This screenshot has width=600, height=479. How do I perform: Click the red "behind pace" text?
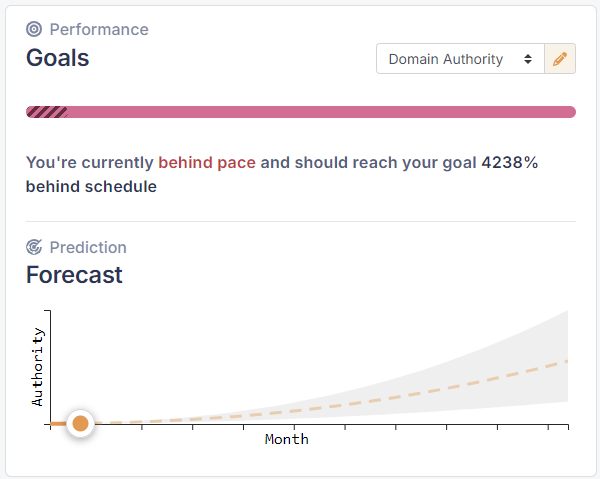(207, 162)
